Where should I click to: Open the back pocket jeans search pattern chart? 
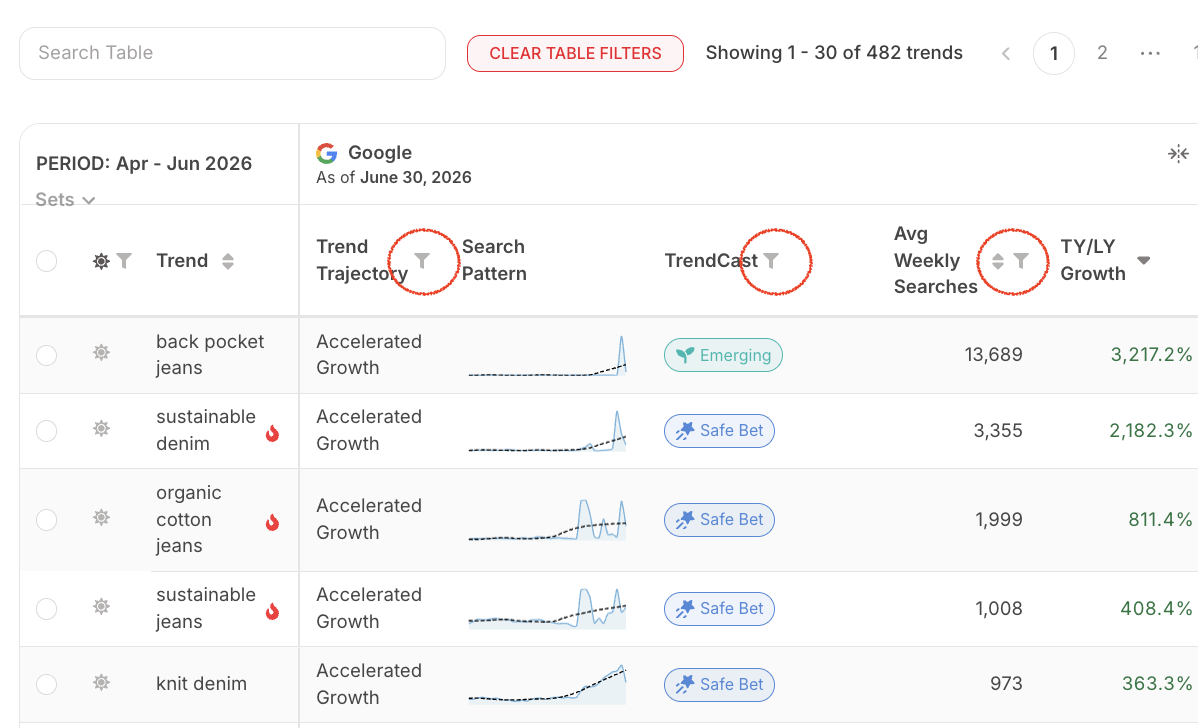[547, 356]
